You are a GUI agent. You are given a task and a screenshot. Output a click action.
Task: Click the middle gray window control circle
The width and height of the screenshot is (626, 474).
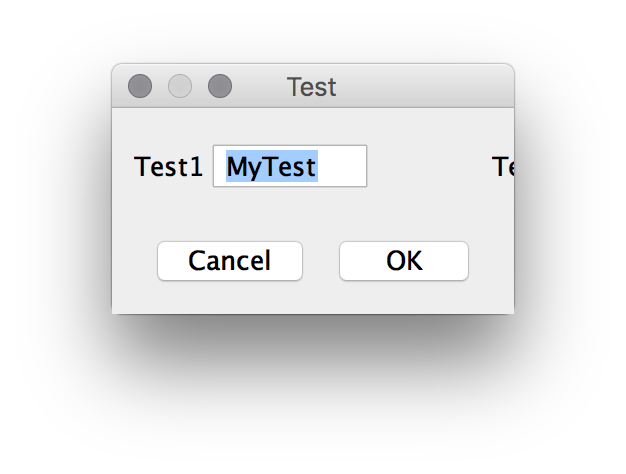[180, 87]
